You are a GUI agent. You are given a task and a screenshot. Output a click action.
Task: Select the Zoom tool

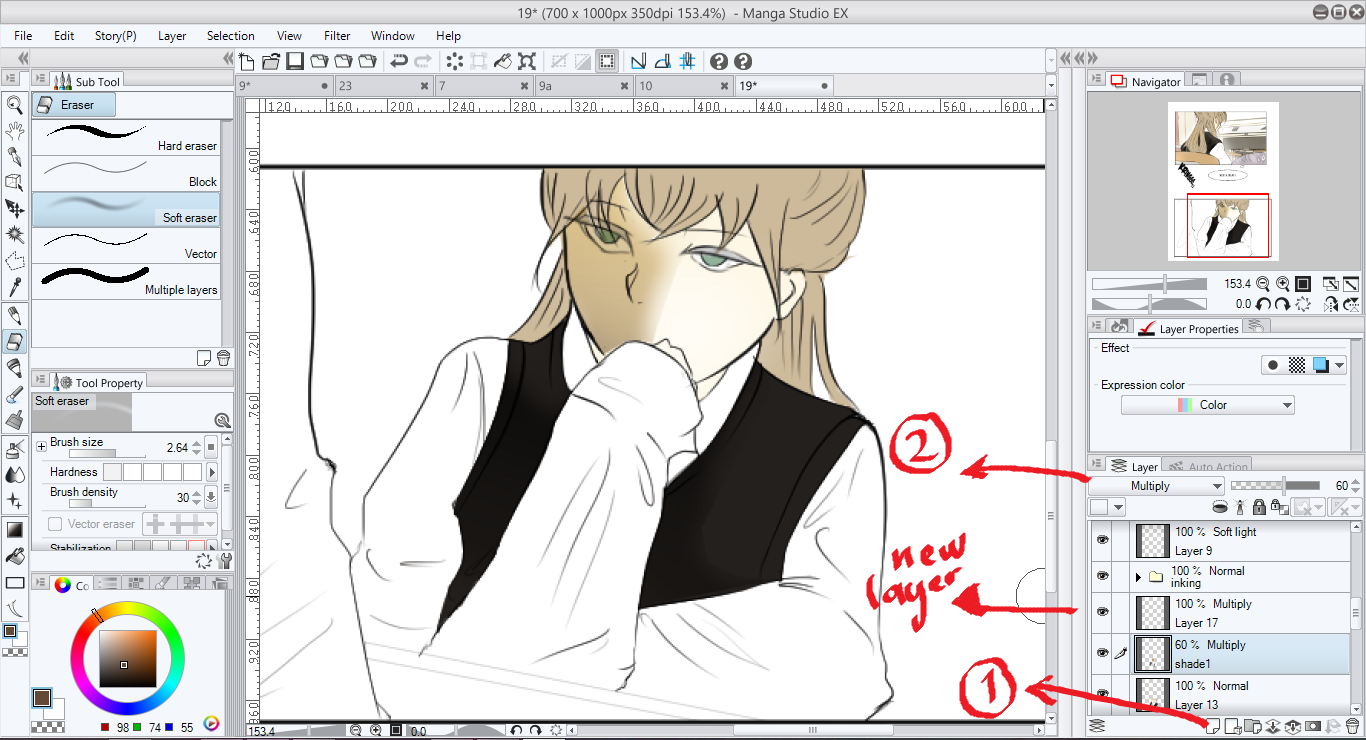(14, 104)
